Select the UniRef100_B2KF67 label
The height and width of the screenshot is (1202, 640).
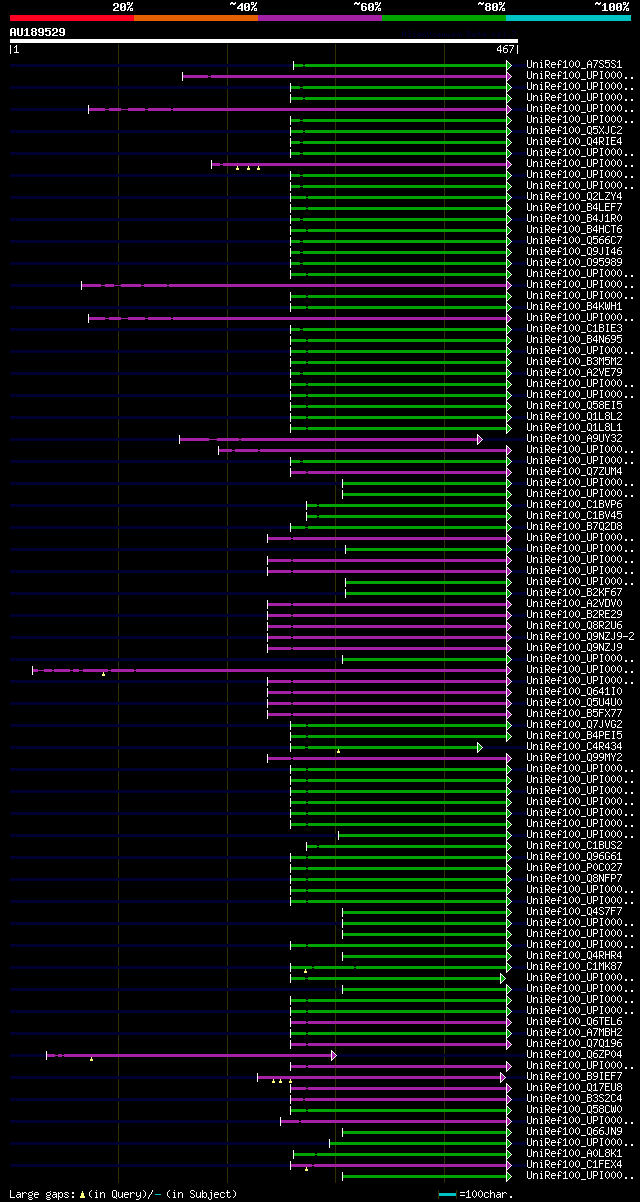[574, 592]
